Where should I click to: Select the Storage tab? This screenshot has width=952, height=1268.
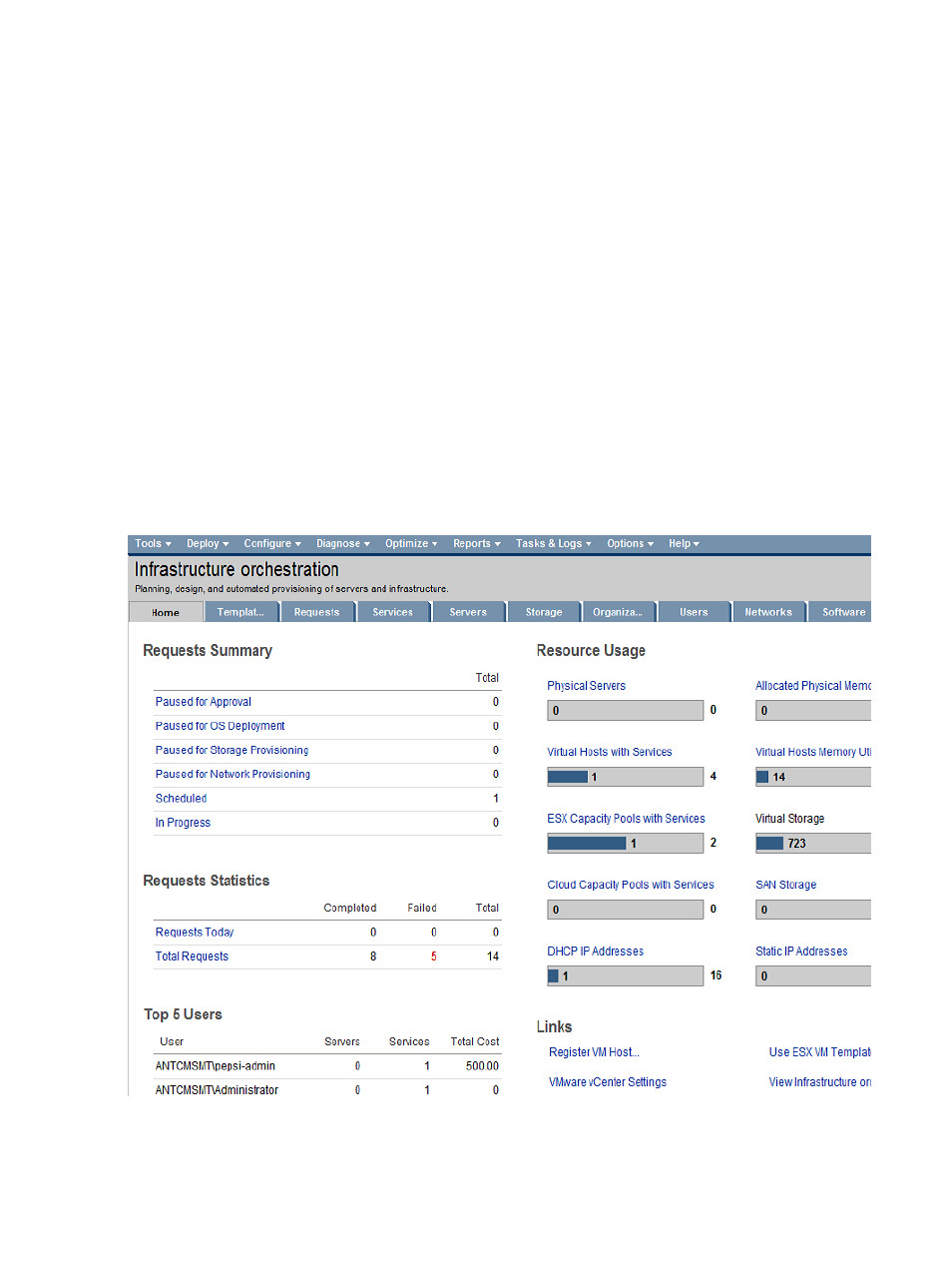(544, 612)
